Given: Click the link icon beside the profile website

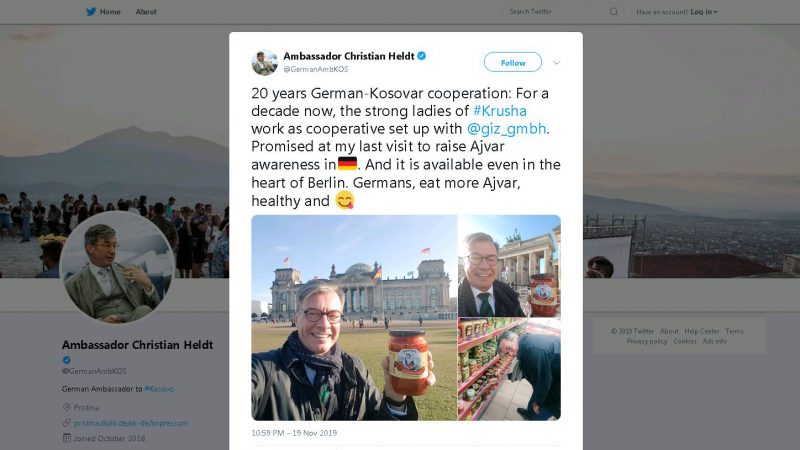Looking at the screenshot, I should [66, 423].
